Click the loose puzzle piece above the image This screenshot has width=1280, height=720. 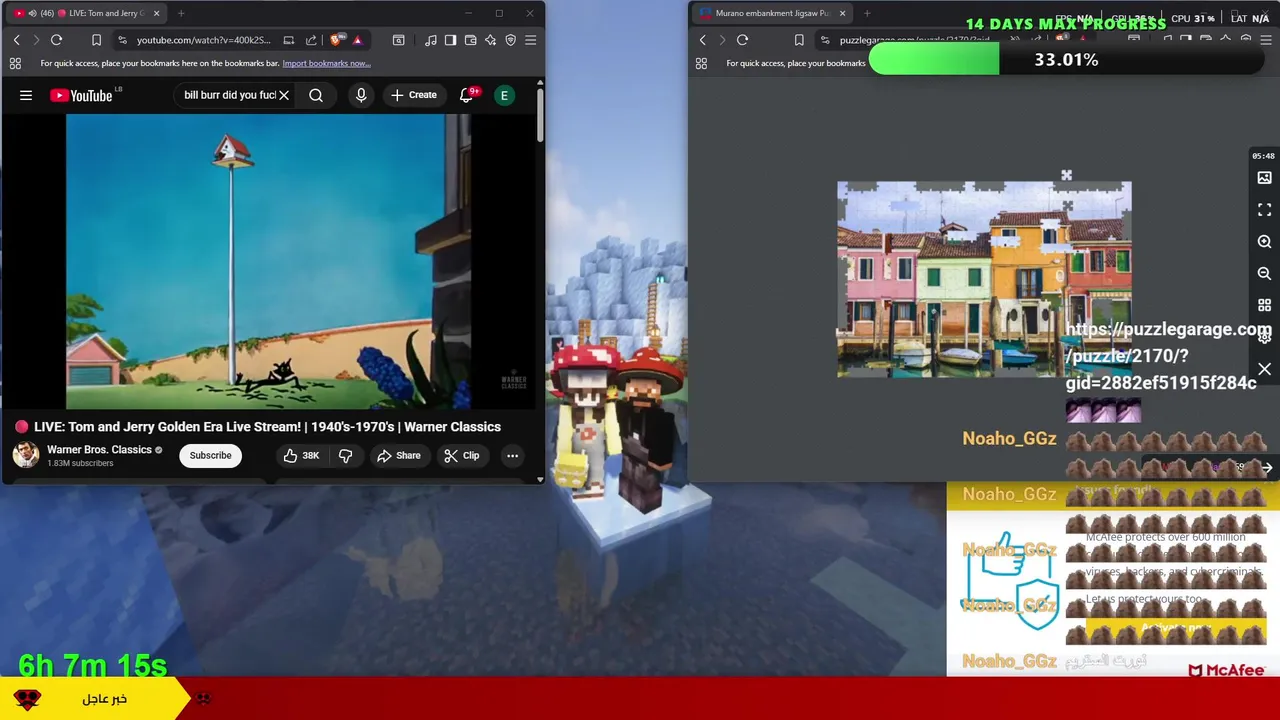[1066, 176]
